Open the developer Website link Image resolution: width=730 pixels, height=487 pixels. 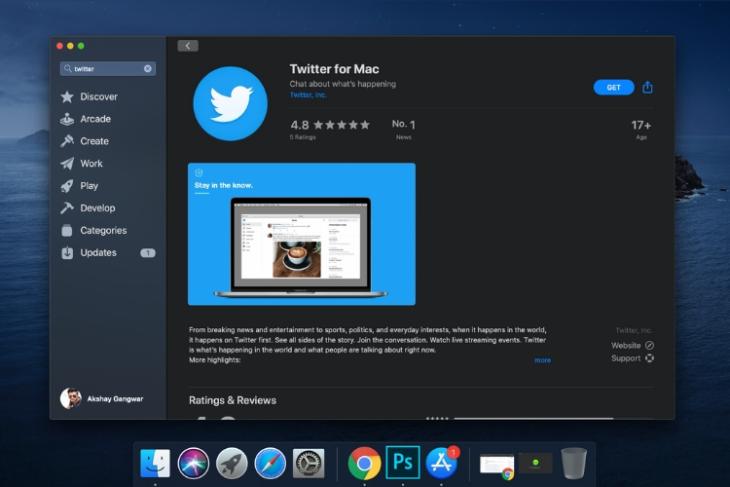point(633,345)
